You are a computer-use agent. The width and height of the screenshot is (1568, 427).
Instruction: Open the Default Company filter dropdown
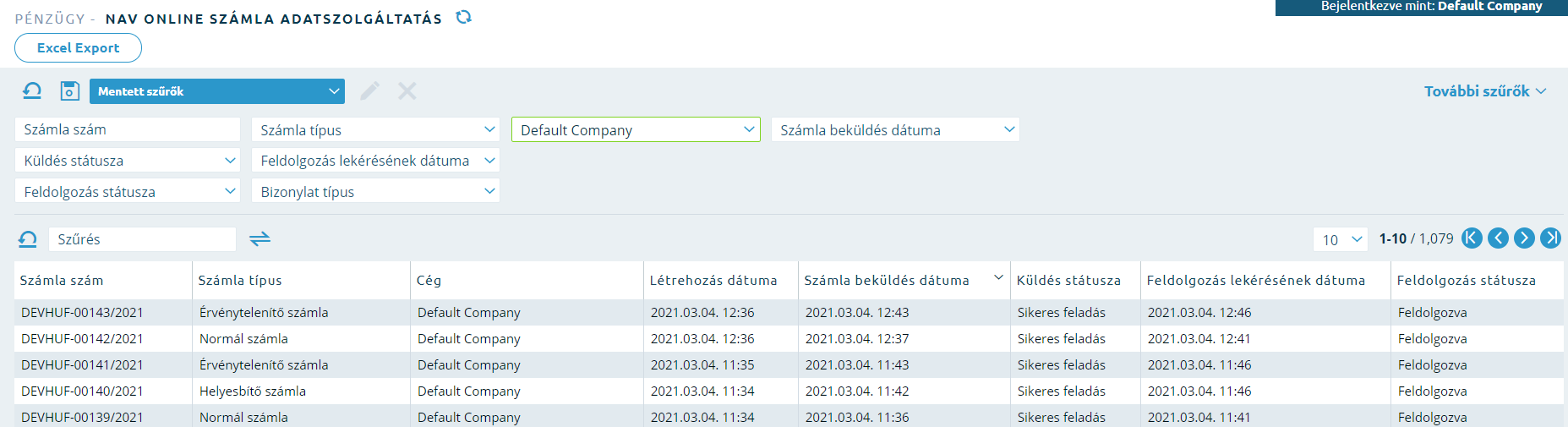coord(636,129)
